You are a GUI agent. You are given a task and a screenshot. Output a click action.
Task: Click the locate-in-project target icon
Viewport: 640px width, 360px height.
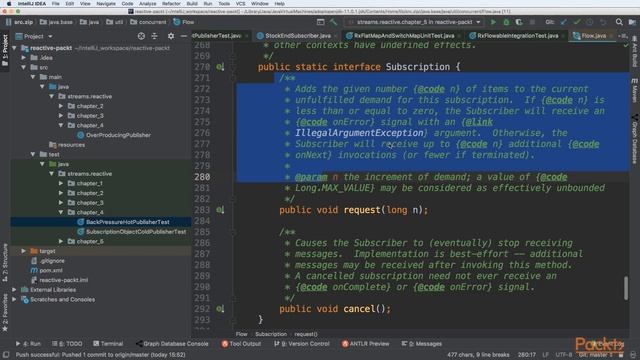tap(141, 36)
